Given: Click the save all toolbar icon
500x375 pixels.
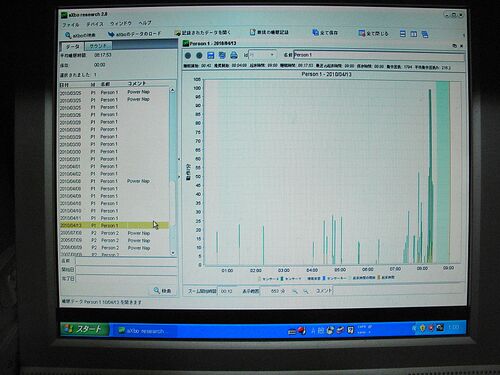Looking at the screenshot, I should click(315, 32).
